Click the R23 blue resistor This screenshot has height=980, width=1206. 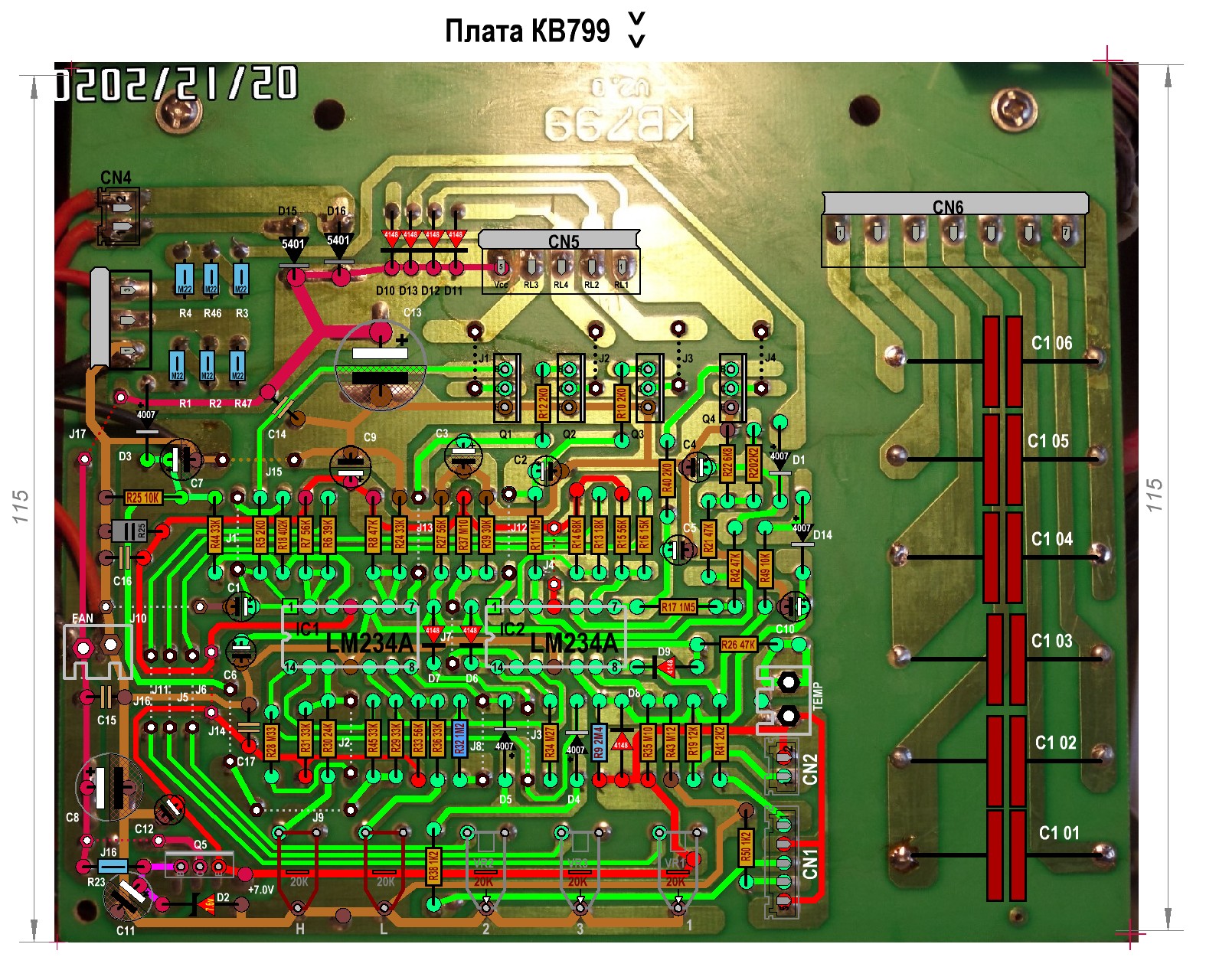tap(113, 867)
